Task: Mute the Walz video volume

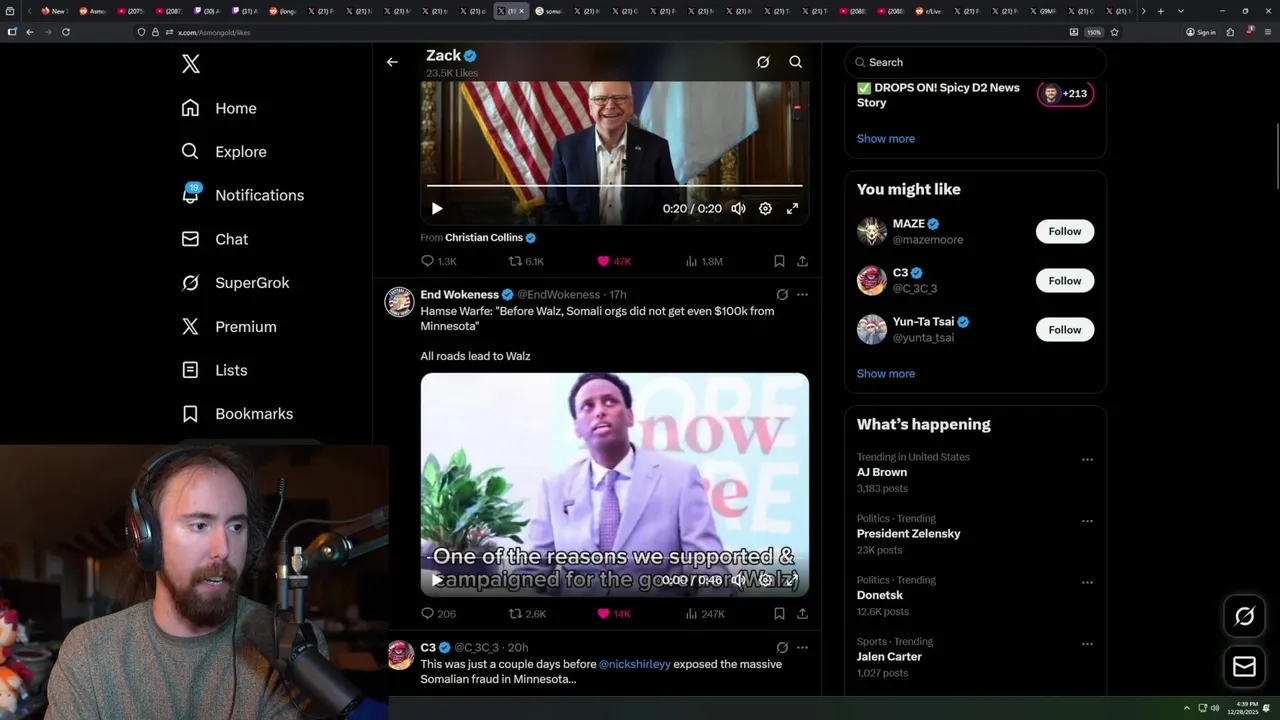Action: [x=738, y=209]
